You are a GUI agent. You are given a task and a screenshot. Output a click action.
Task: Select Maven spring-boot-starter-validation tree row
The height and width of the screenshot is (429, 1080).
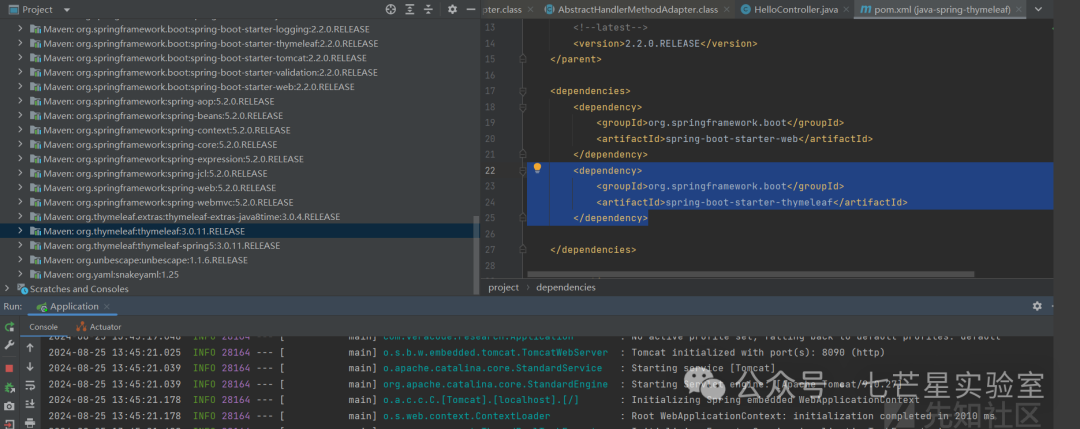coord(238,72)
